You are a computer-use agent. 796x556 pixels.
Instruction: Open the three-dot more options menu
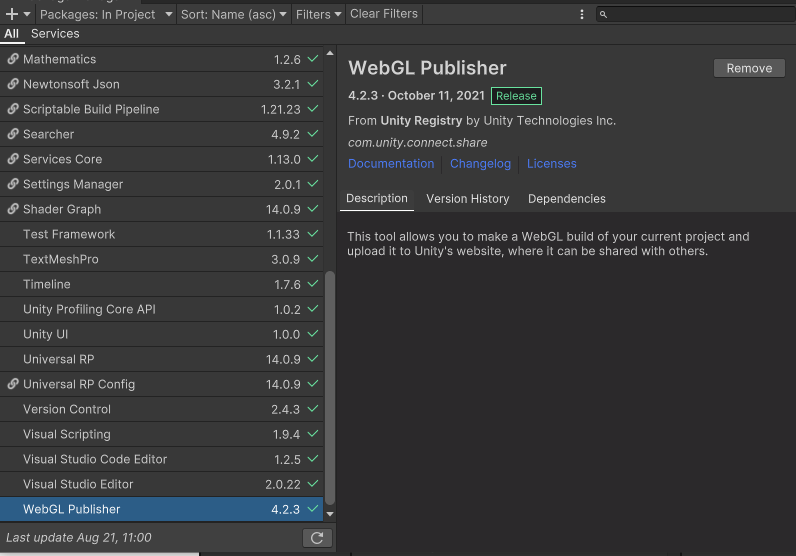click(582, 14)
